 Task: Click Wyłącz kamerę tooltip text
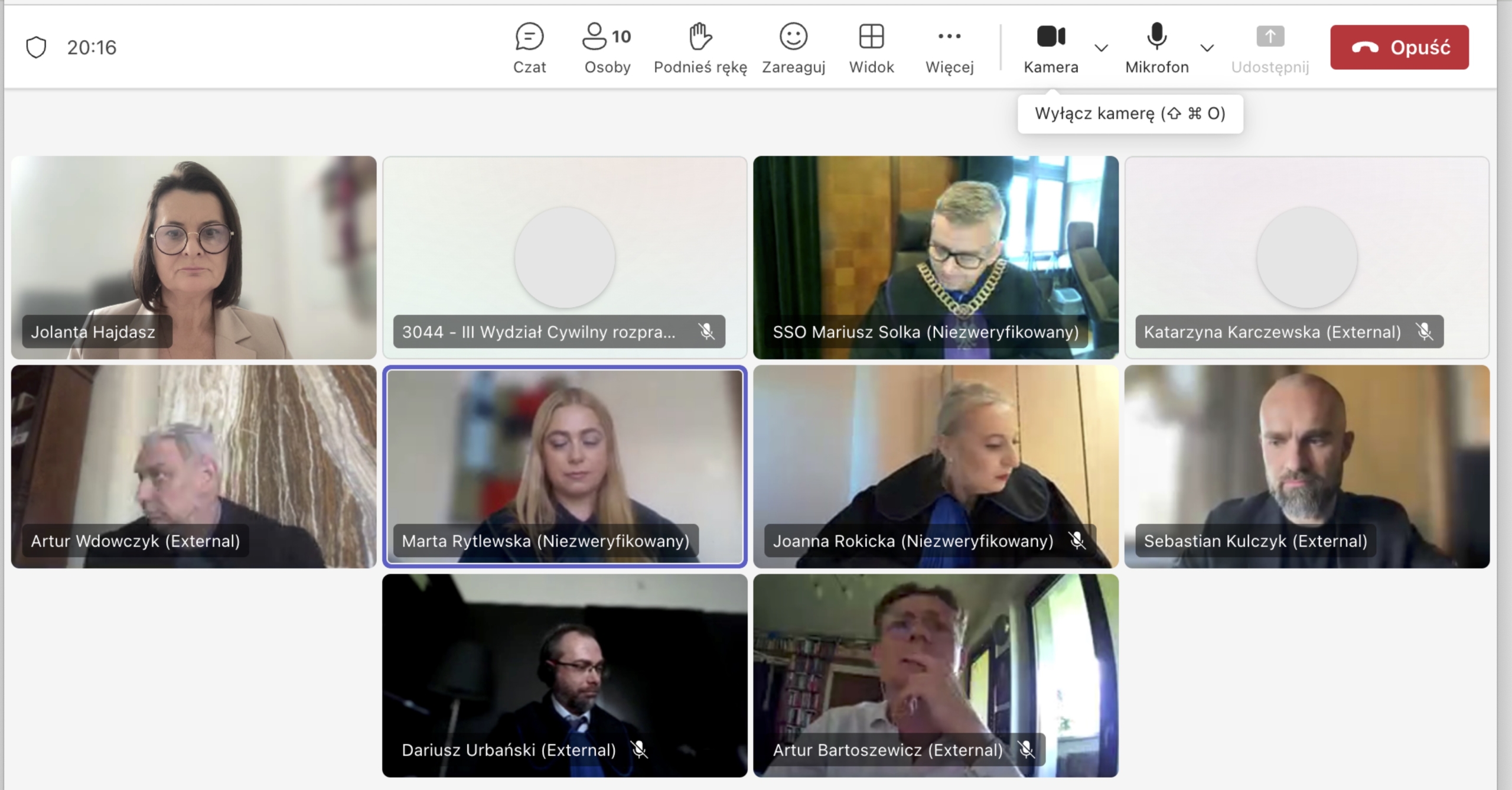[x=1130, y=113]
